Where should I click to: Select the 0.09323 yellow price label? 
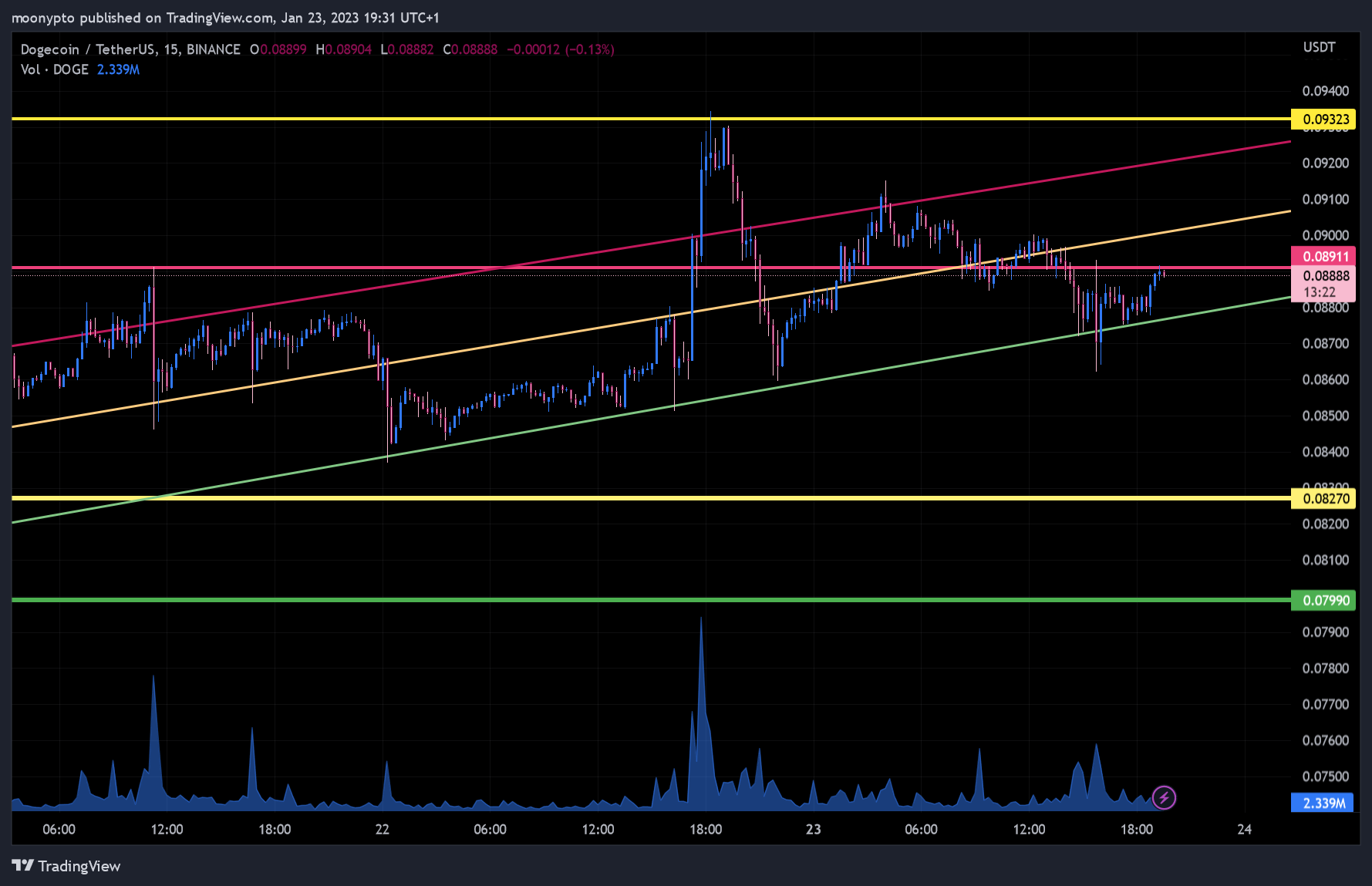click(1323, 119)
